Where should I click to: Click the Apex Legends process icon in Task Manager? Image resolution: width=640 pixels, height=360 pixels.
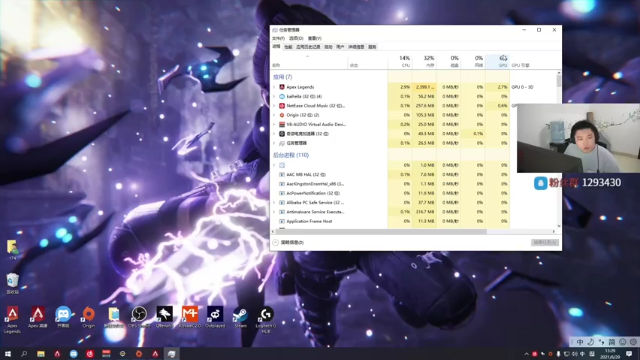[282, 87]
